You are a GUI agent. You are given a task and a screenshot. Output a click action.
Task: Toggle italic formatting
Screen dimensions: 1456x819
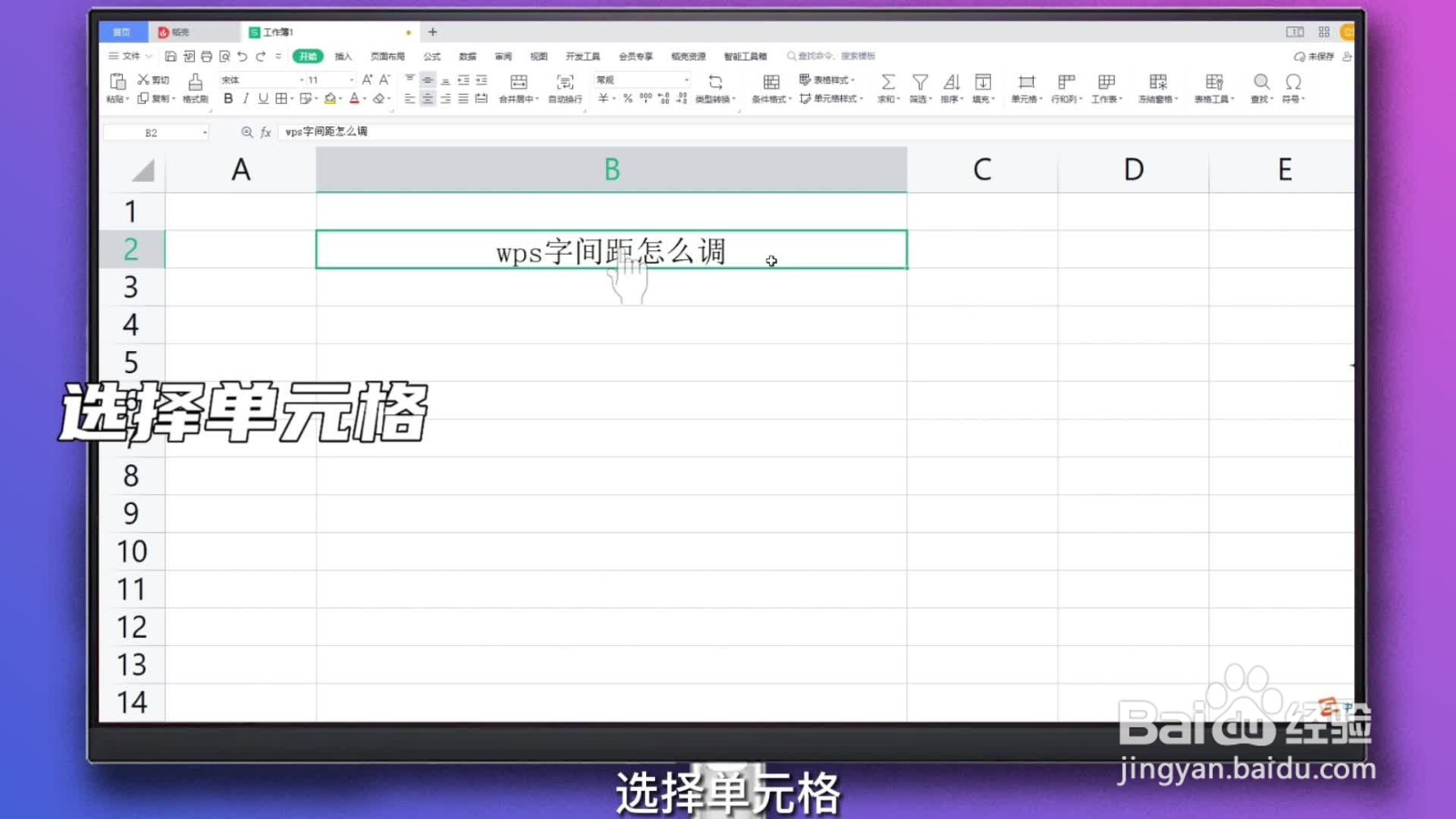pos(246,98)
